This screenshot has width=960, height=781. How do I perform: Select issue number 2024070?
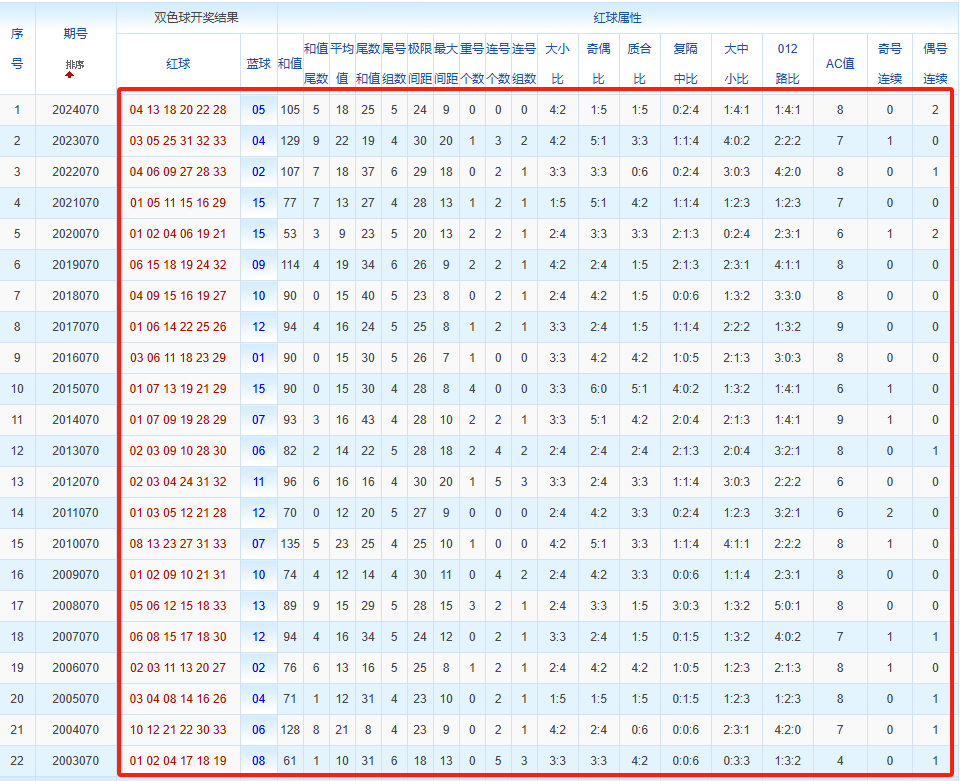click(75, 110)
